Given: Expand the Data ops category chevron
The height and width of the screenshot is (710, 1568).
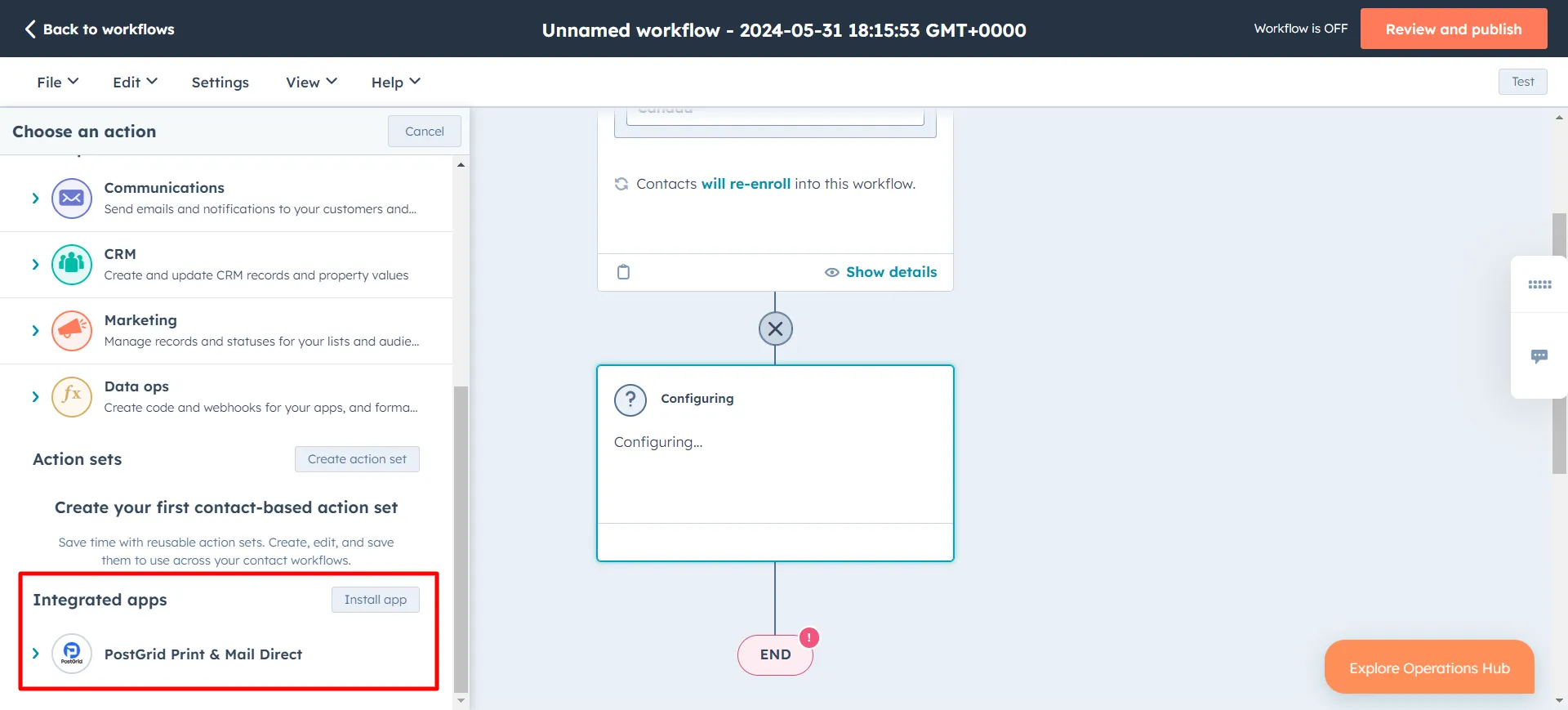Looking at the screenshot, I should pyautogui.click(x=35, y=396).
